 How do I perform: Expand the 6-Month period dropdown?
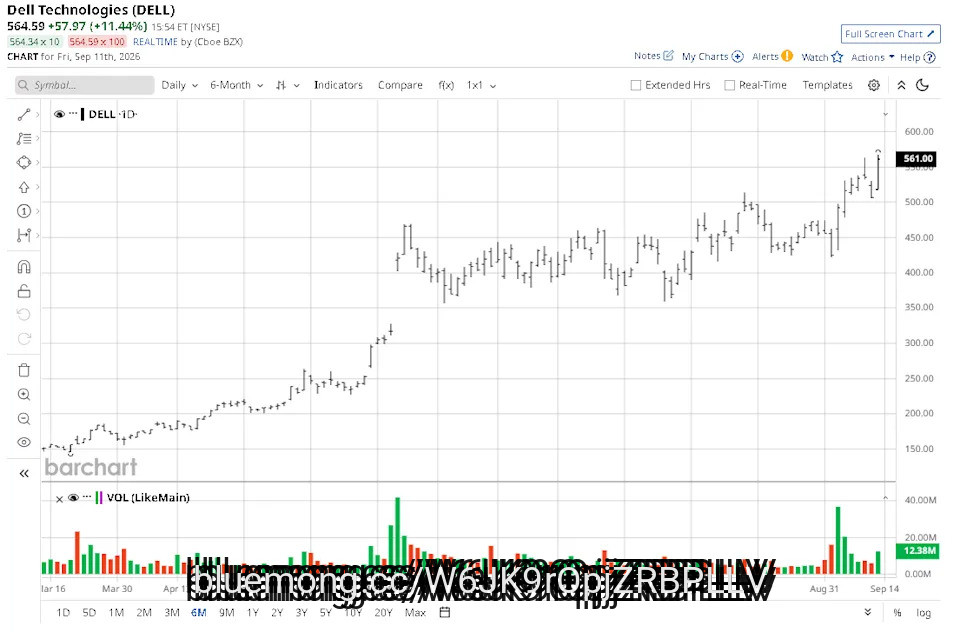pyautogui.click(x=236, y=85)
